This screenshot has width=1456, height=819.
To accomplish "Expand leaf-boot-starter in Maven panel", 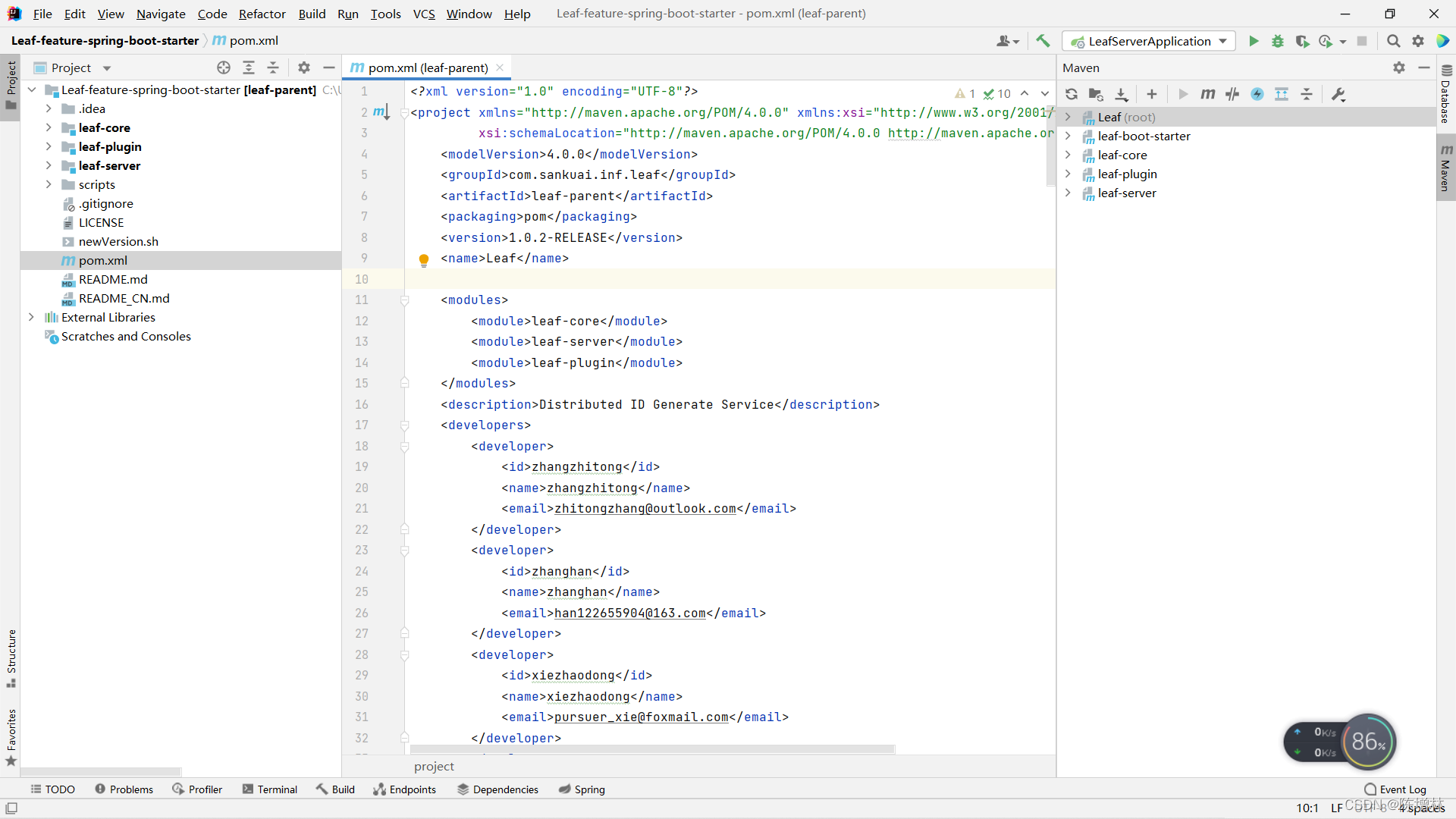I will [x=1068, y=136].
